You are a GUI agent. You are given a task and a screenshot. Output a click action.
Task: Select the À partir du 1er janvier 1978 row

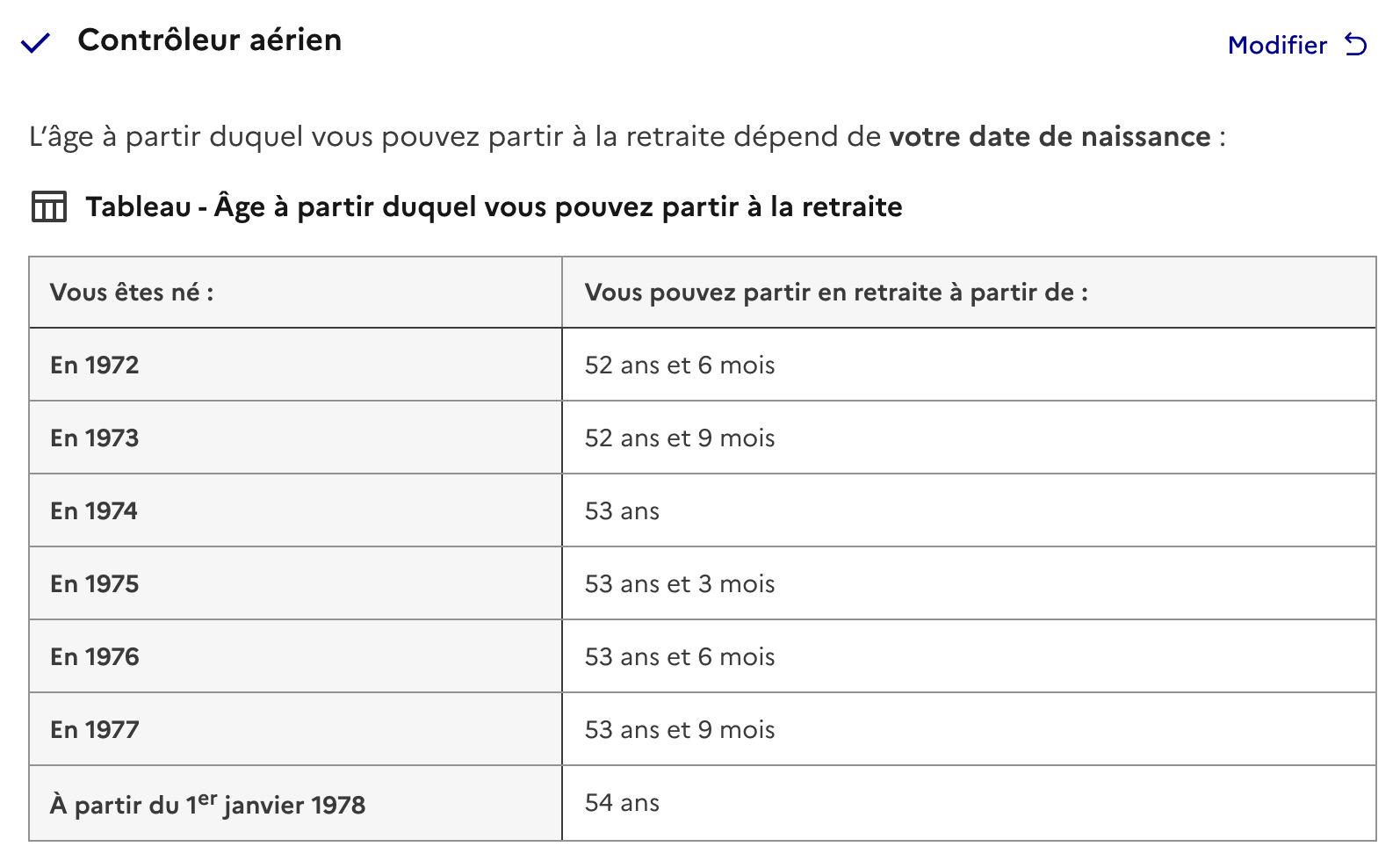coord(703,803)
